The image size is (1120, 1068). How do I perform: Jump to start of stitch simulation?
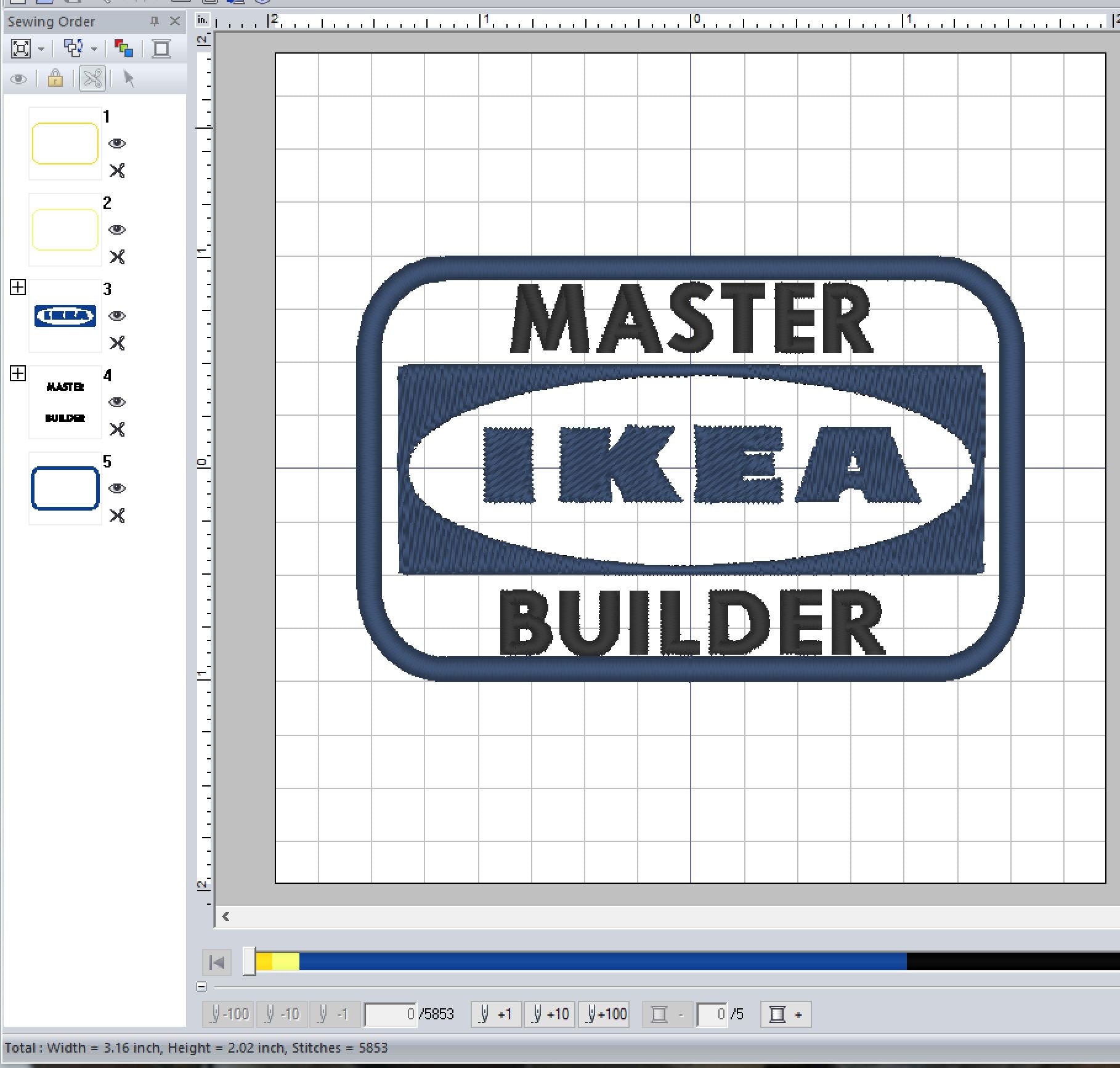coord(217,962)
